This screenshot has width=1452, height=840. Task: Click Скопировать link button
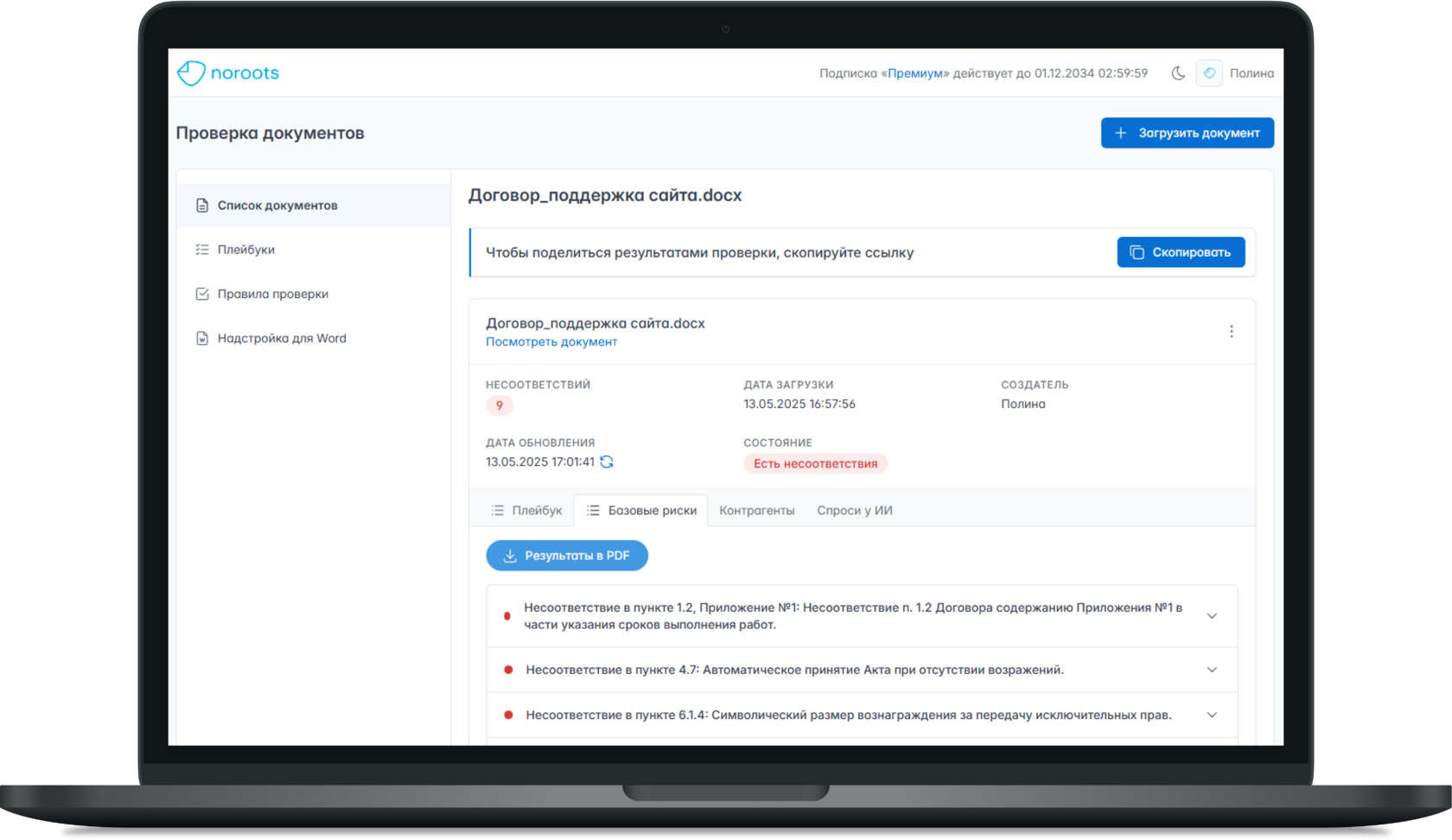coord(1181,252)
